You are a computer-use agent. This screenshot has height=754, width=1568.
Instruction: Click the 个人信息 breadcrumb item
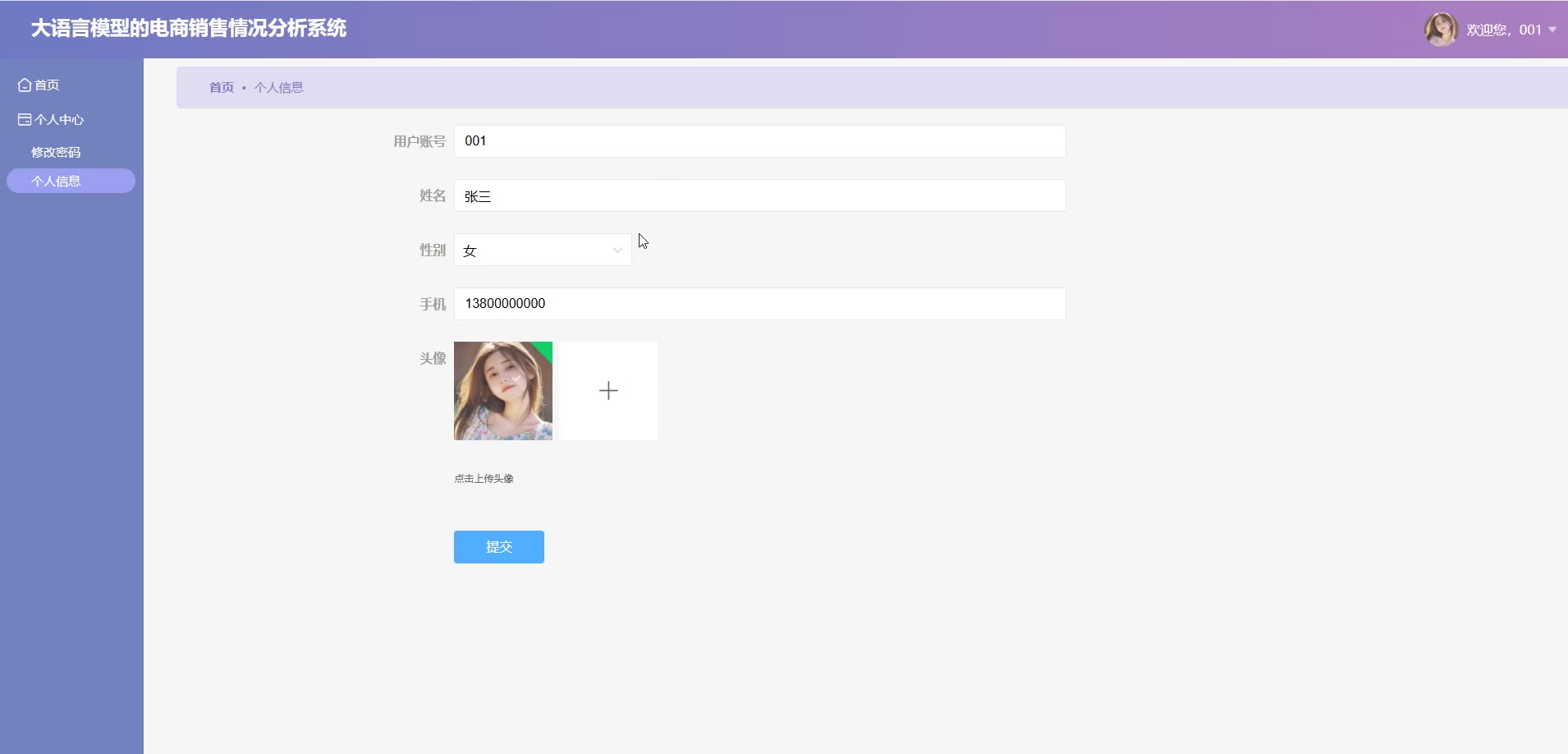(x=279, y=87)
